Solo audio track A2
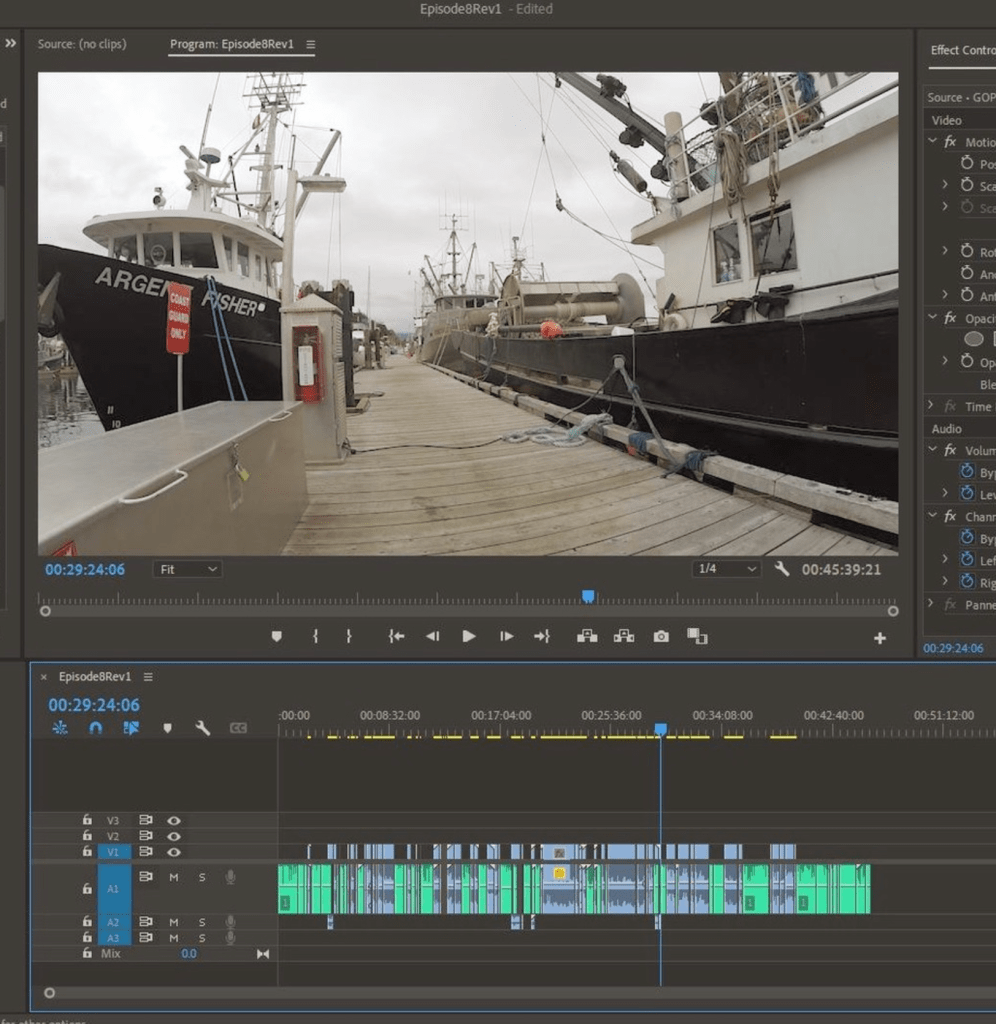 [x=201, y=922]
